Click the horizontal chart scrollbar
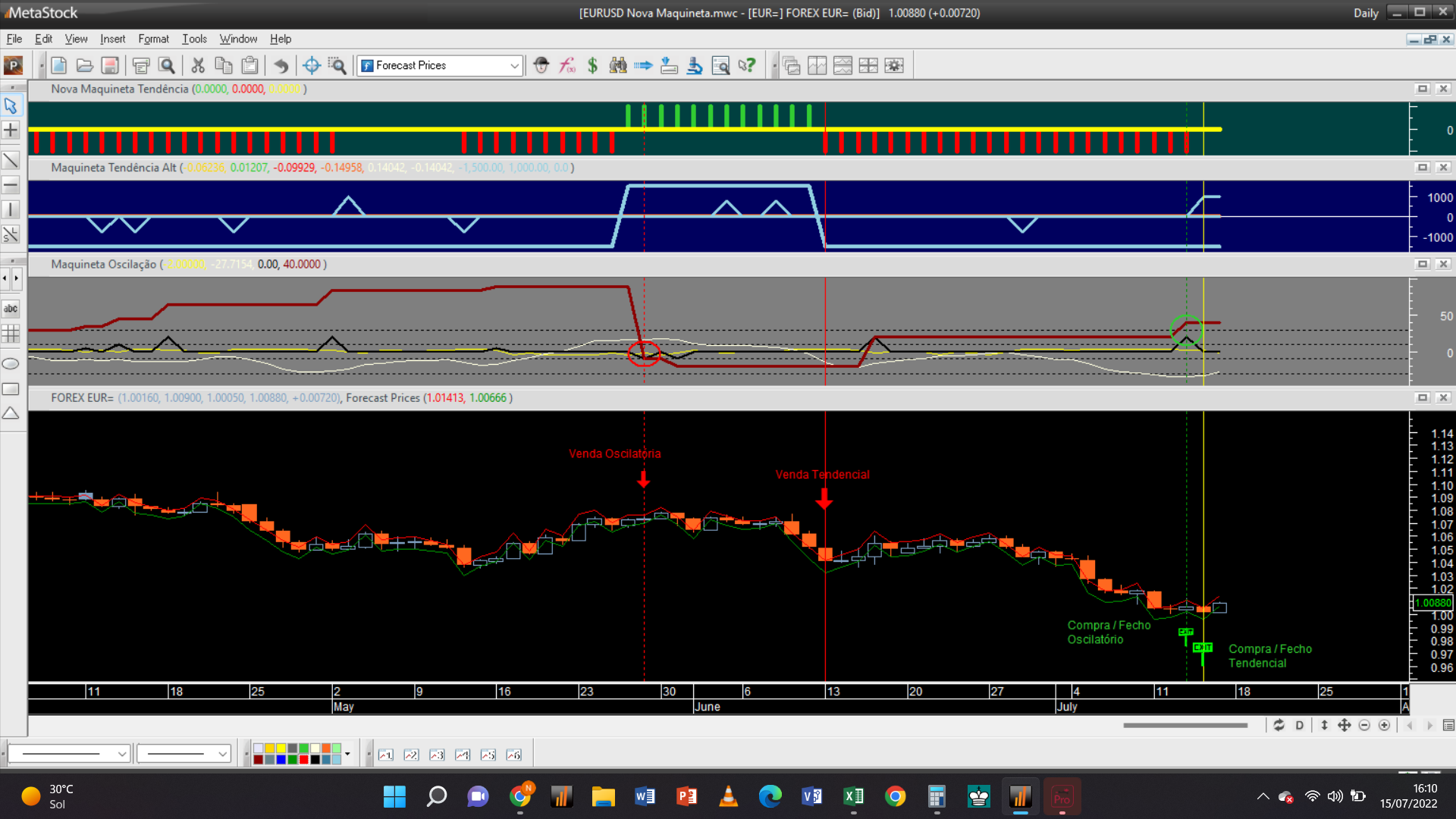 (1185, 726)
